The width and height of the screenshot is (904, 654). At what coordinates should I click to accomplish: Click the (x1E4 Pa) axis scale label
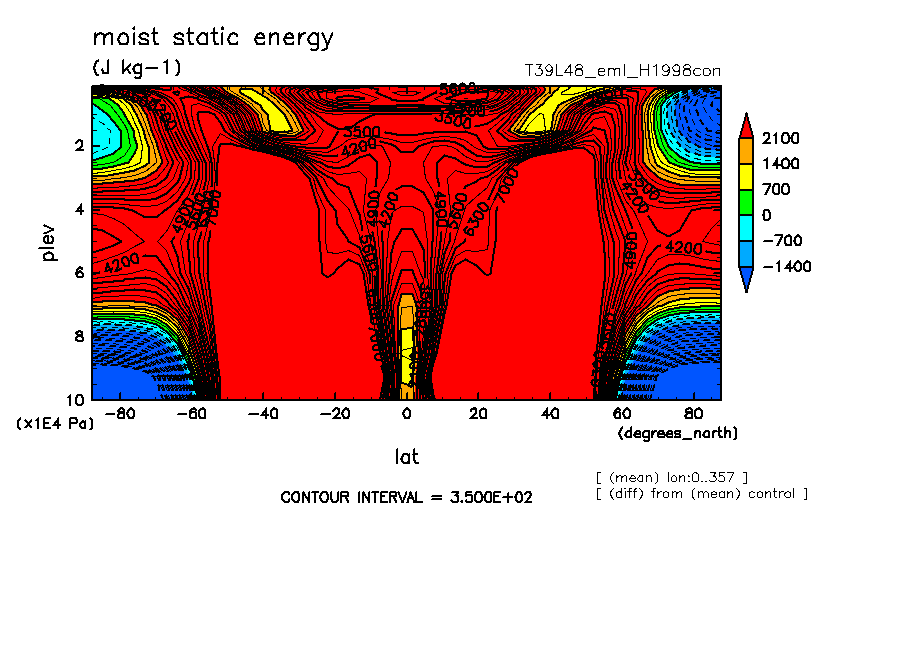coord(55,424)
